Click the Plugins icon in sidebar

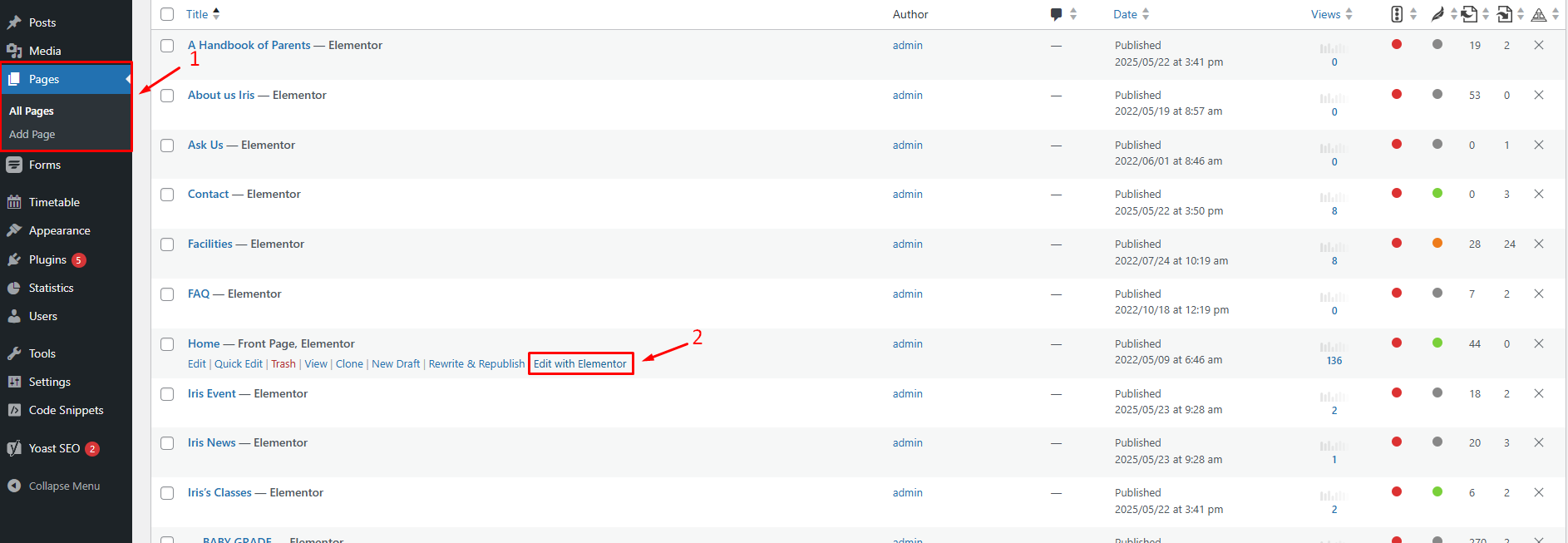coord(14,259)
